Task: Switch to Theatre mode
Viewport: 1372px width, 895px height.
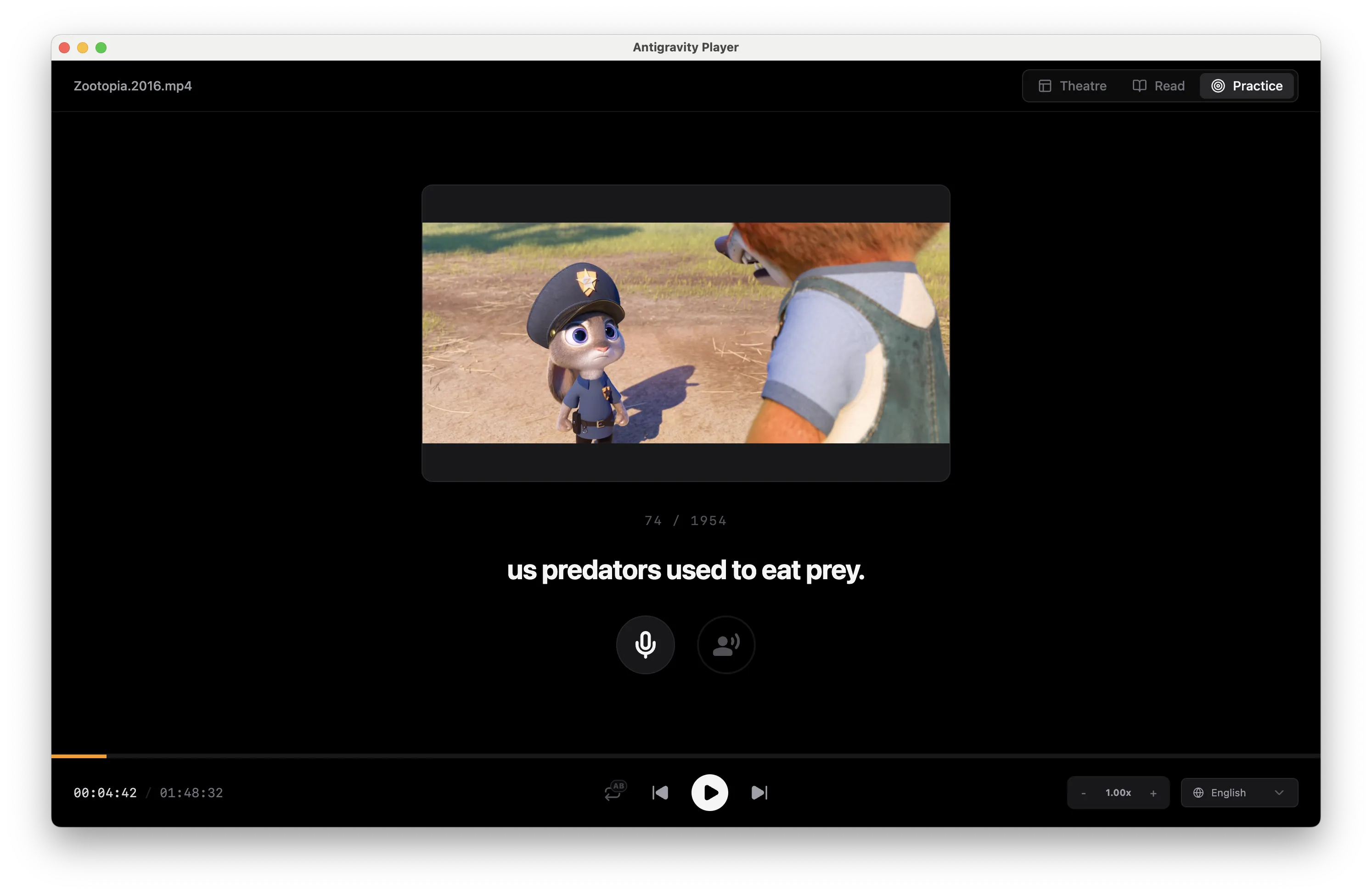Action: click(x=1072, y=86)
